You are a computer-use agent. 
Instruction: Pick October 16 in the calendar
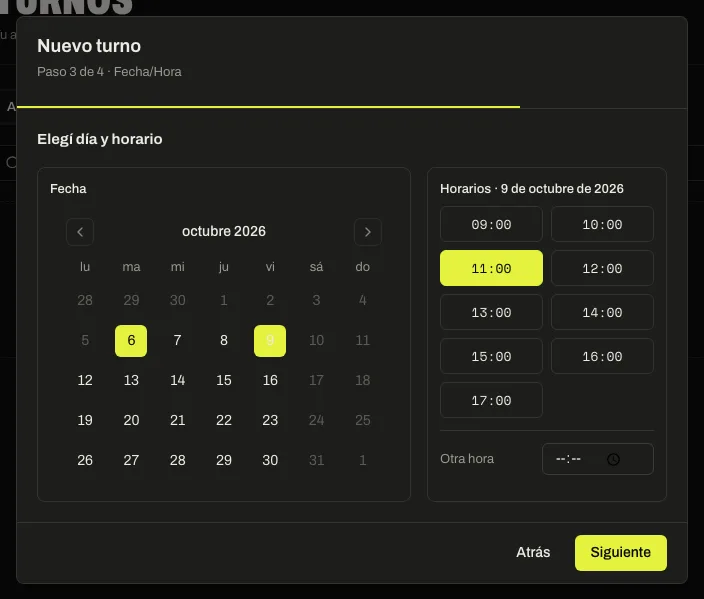(x=270, y=380)
